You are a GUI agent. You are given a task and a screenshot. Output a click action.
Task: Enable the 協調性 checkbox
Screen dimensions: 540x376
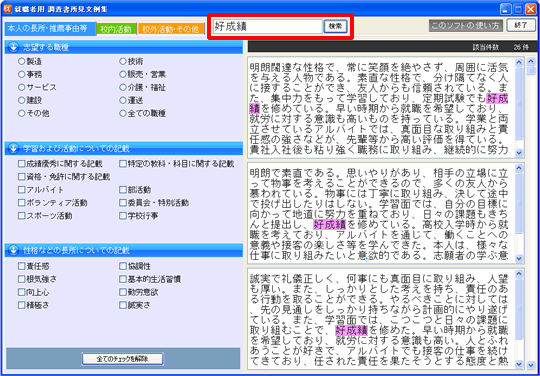click(x=123, y=266)
